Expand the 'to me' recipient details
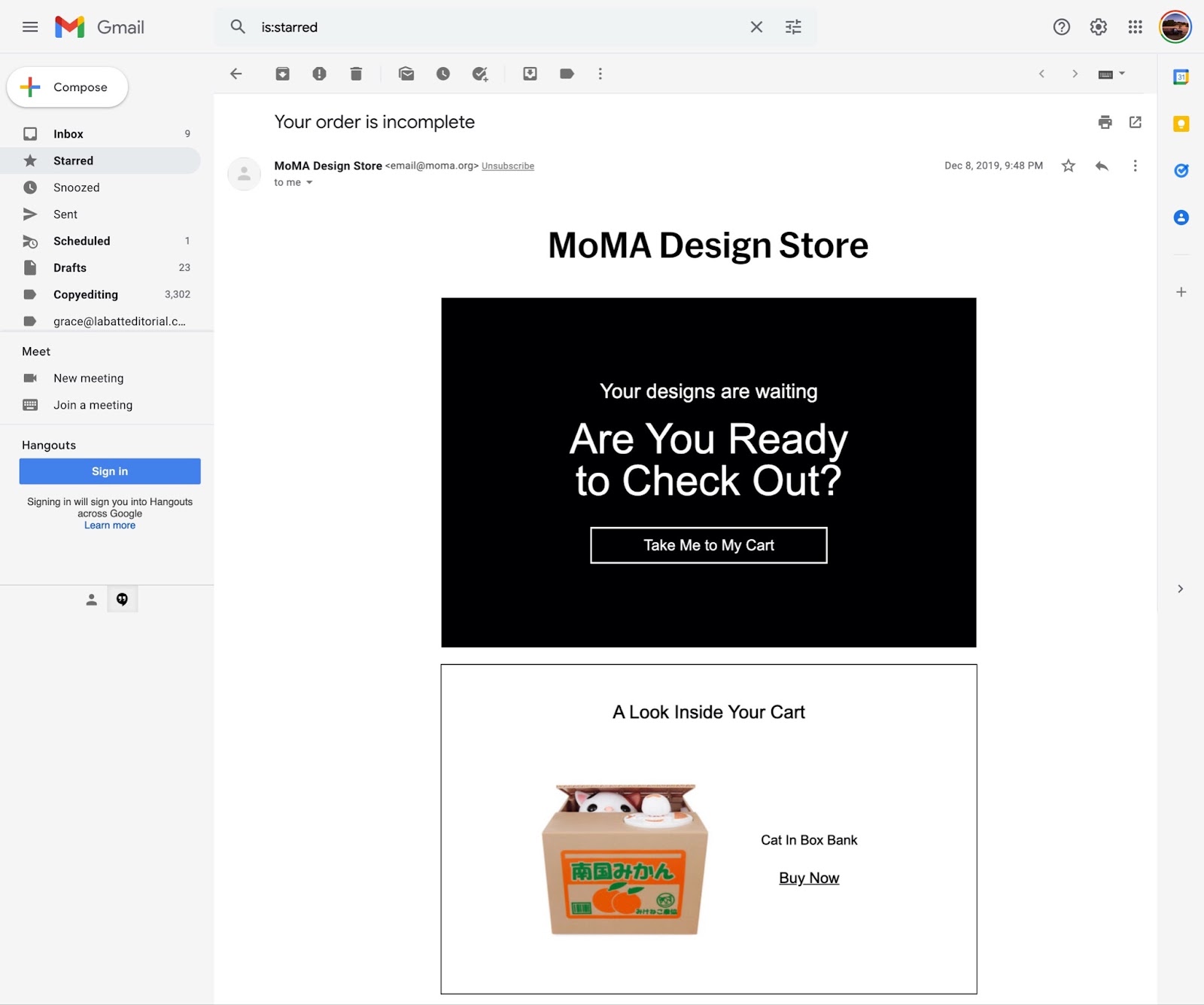The width and height of the screenshot is (1204, 1005). click(x=309, y=182)
